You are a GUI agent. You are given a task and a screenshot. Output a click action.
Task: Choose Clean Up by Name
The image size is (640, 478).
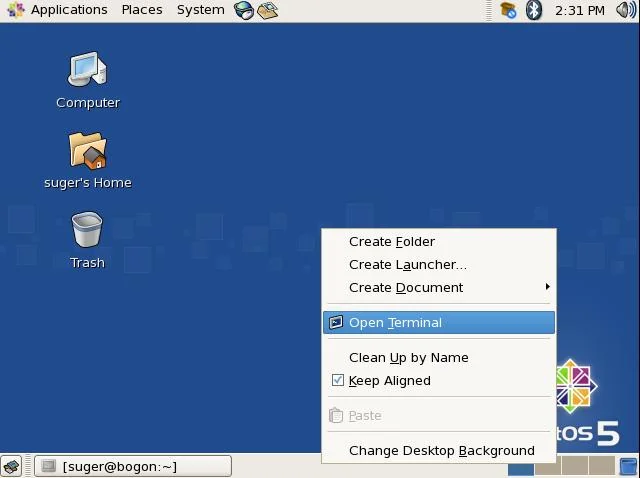tap(439, 357)
